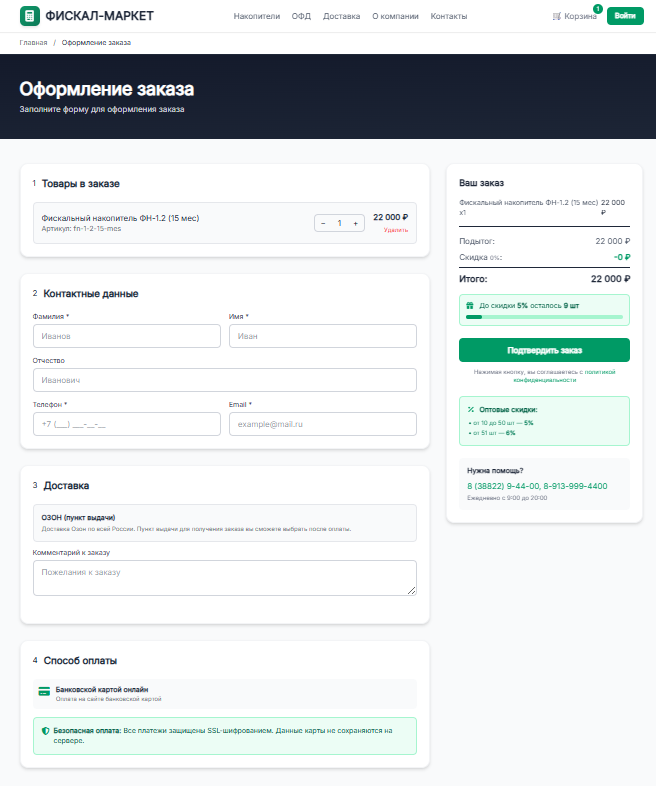
Task: Focus the Фамилия input field
Action: click(x=127, y=336)
